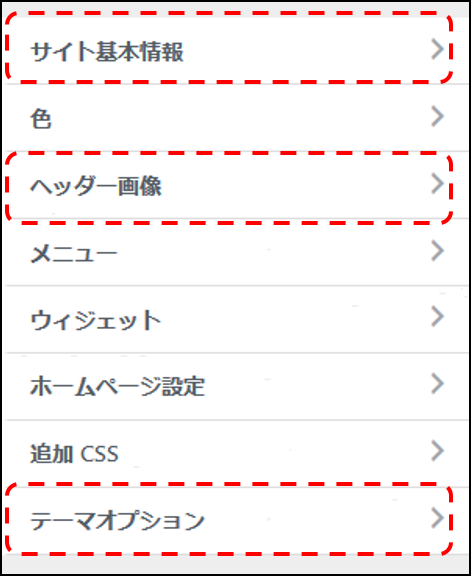Open the サイト基本情報 panel
Image resolution: width=471 pixels, height=576 pixels.
(x=107, y=51)
